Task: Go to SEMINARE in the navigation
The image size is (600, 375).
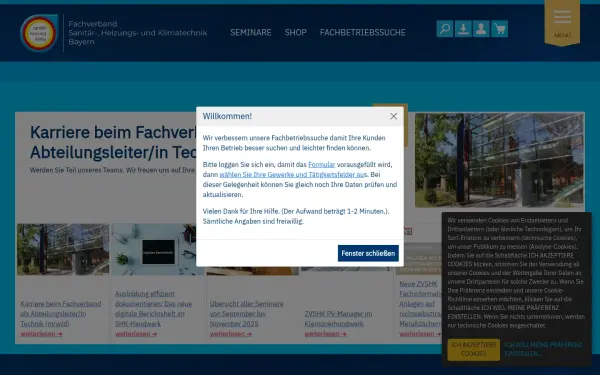Action: [x=251, y=33]
